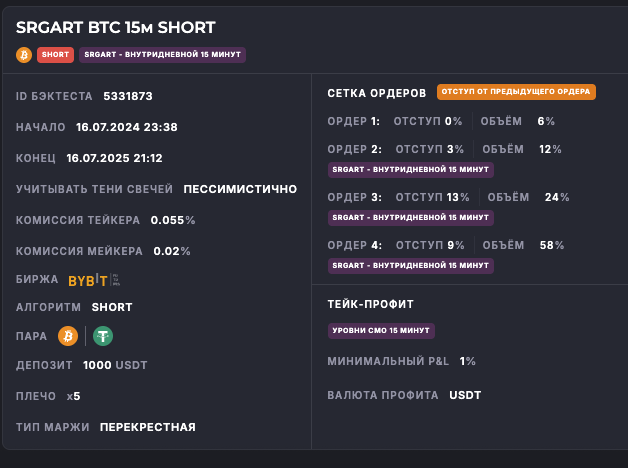Click the ПЕРЕКРЕСТНАЯ margin type value
Image resolution: width=628 pixels, height=468 pixels.
tap(148, 427)
